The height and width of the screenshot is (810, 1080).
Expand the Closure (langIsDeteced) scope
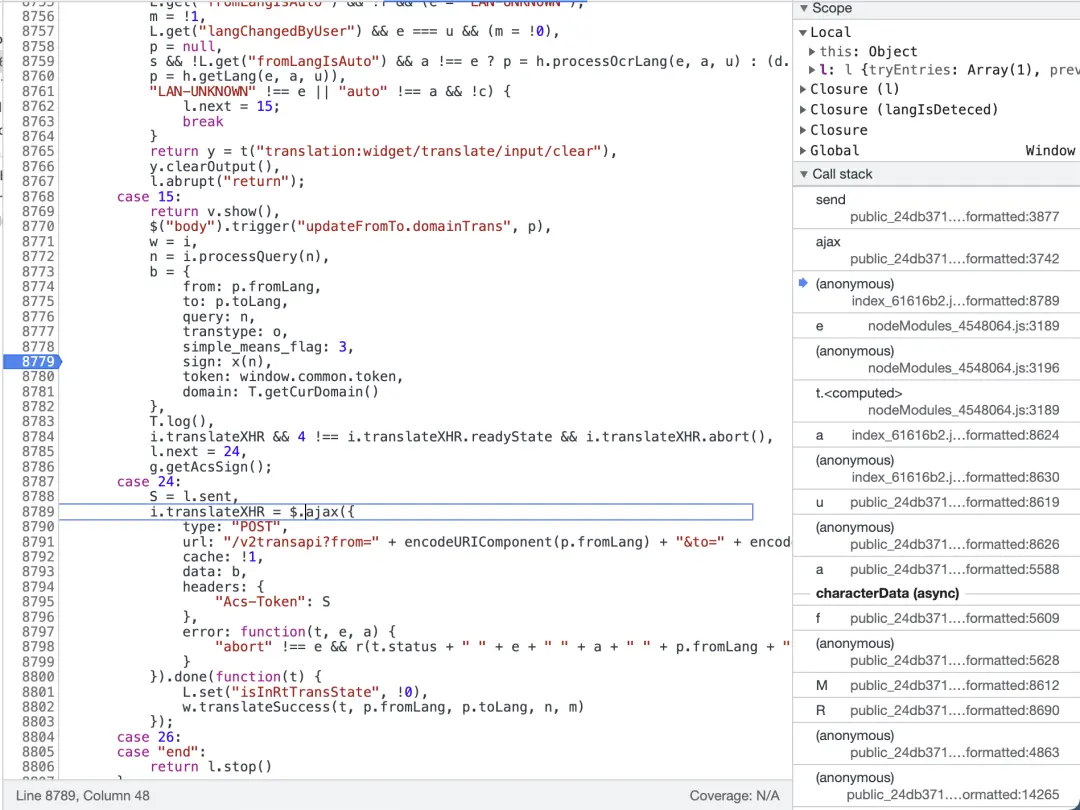click(x=803, y=109)
